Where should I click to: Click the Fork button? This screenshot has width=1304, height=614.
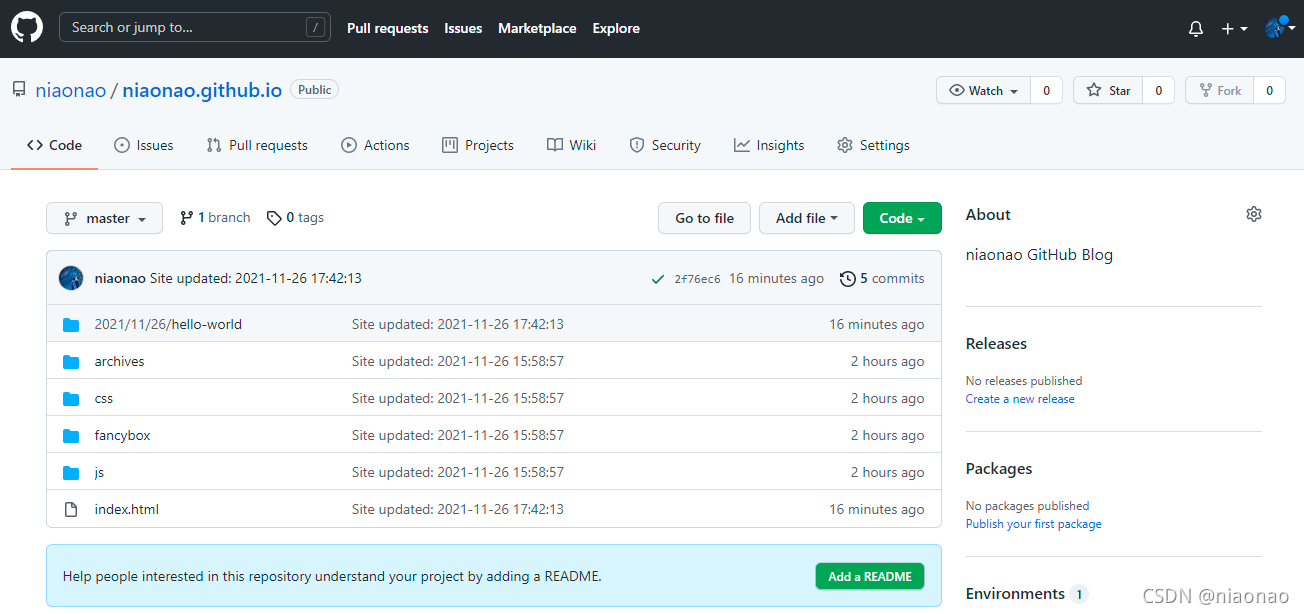[1219, 90]
